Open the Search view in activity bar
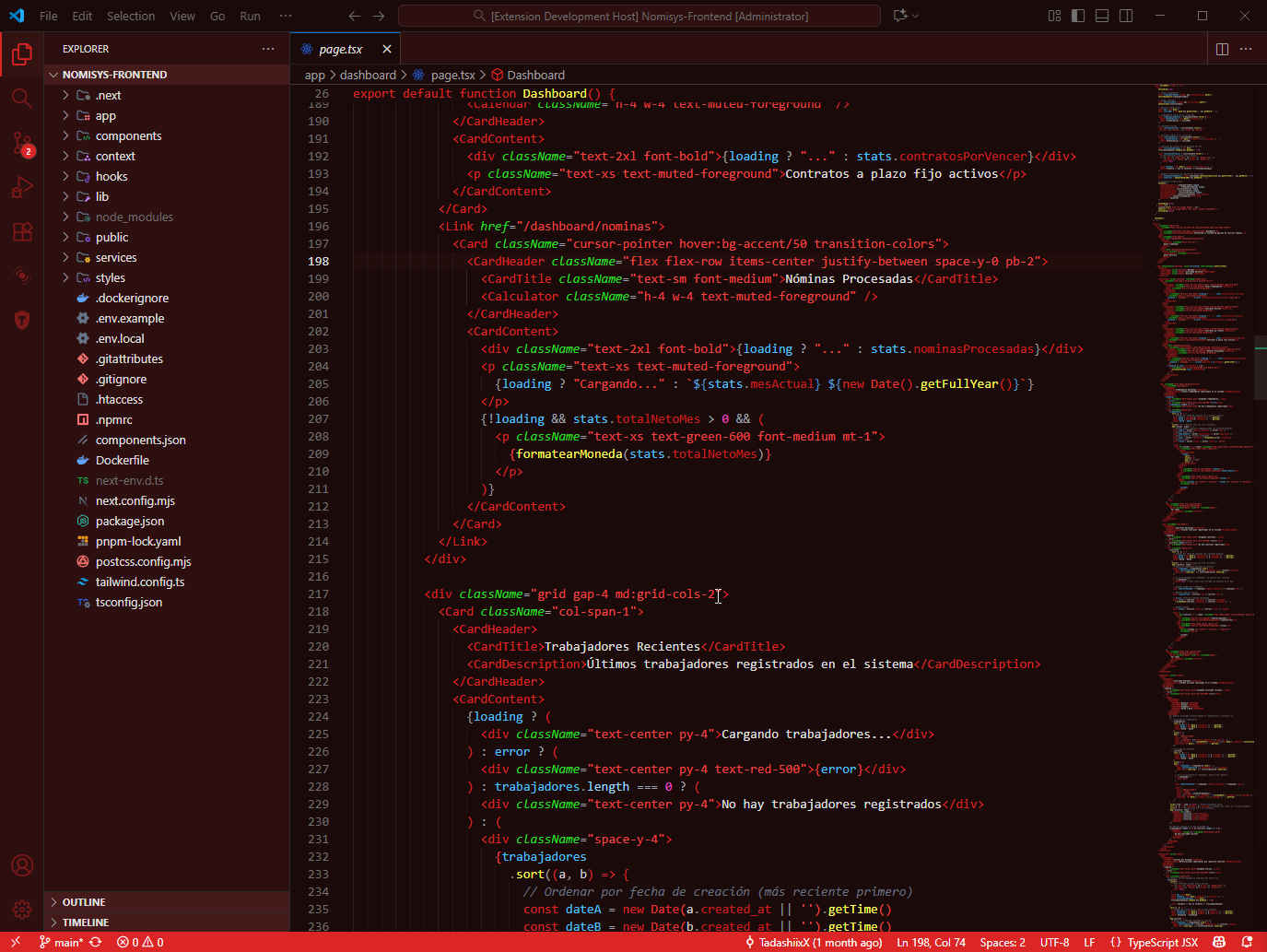This screenshot has width=1267, height=952. click(22, 99)
